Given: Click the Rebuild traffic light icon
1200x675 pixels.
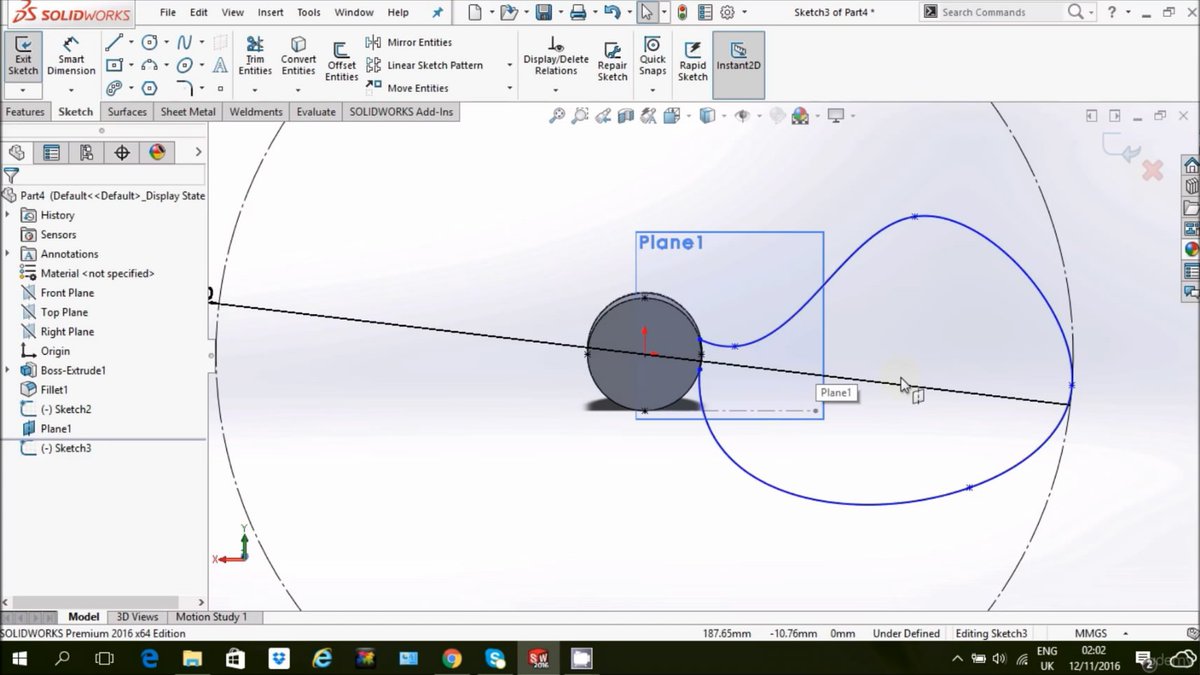Looking at the screenshot, I should tap(682, 12).
